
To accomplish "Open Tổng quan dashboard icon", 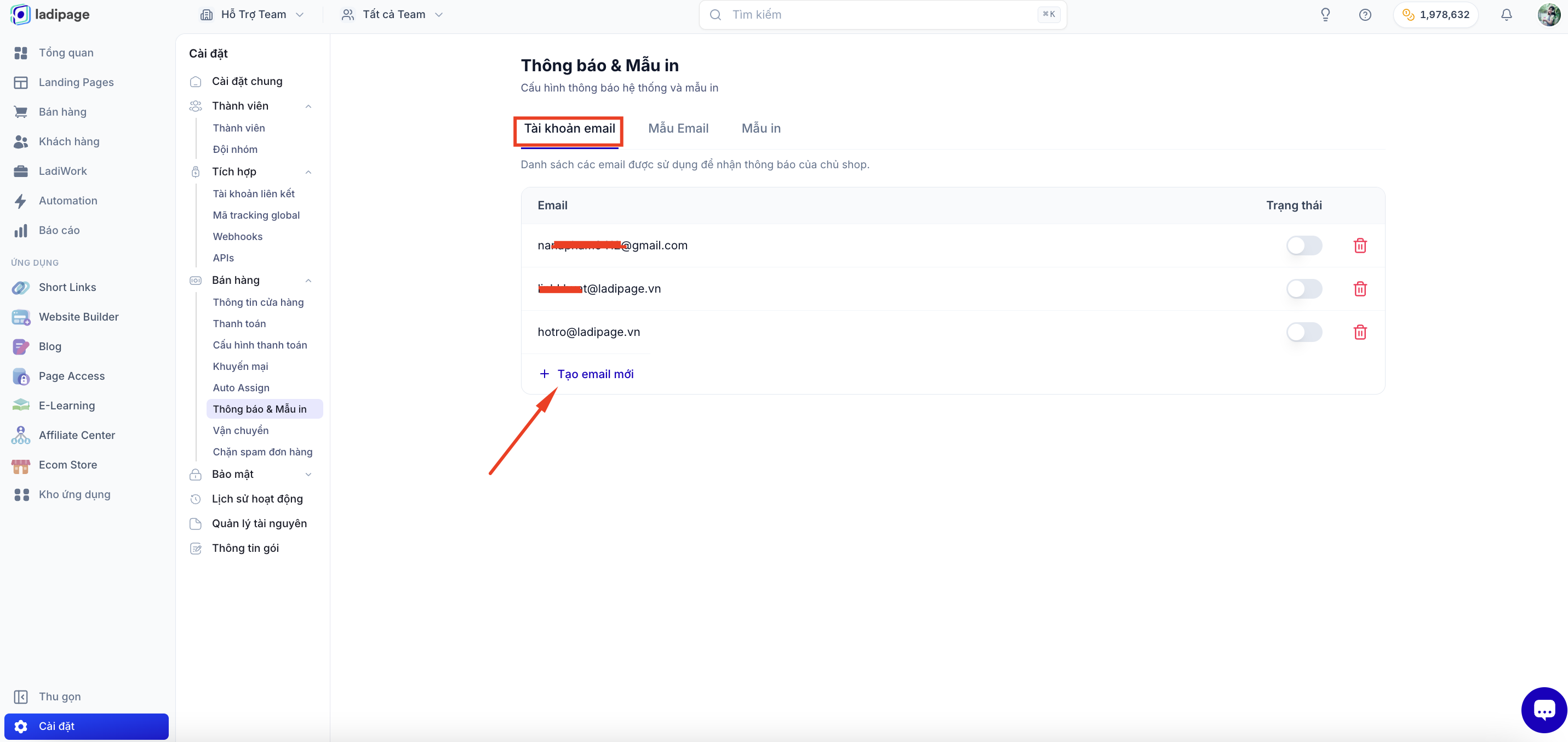I will click(21, 53).
